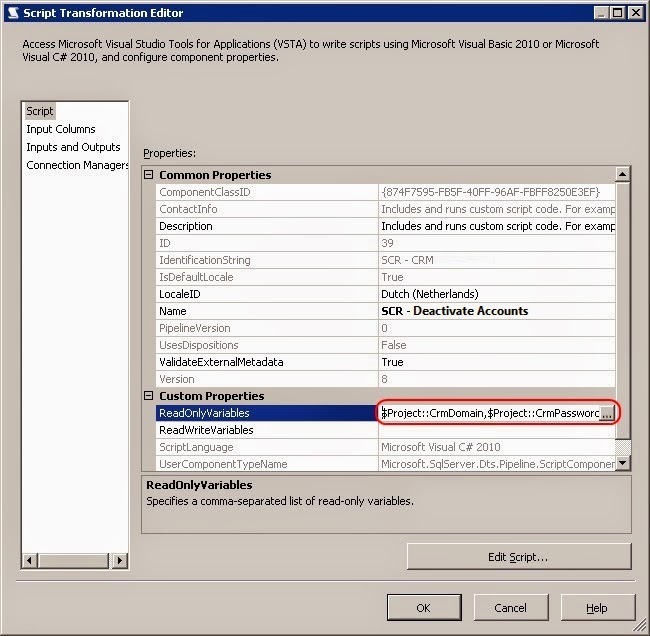Click Description value 'Includes and runs custom script'
The image size is (650, 636).
497,226
